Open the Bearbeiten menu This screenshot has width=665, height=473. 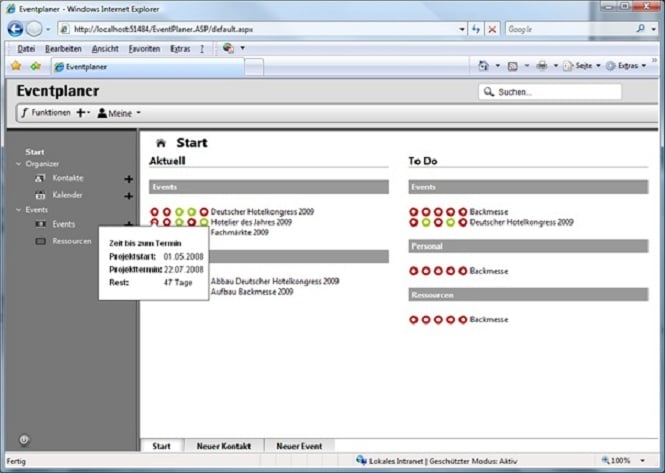[x=63, y=49]
